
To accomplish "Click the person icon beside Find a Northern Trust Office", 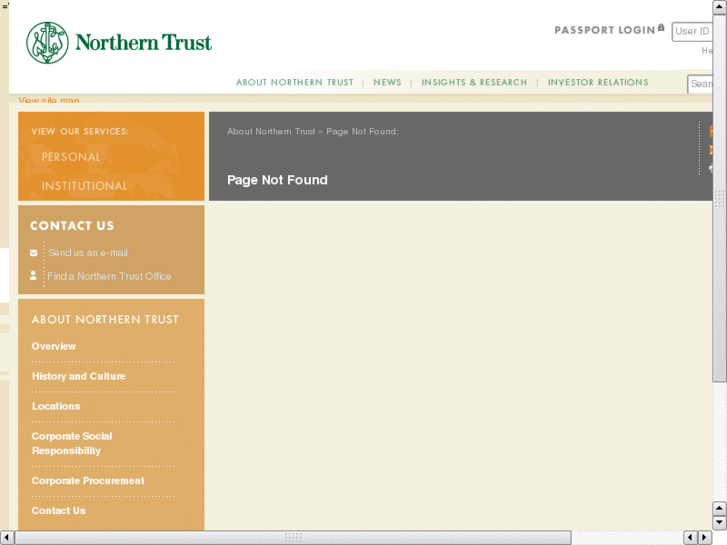I will (33, 276).
